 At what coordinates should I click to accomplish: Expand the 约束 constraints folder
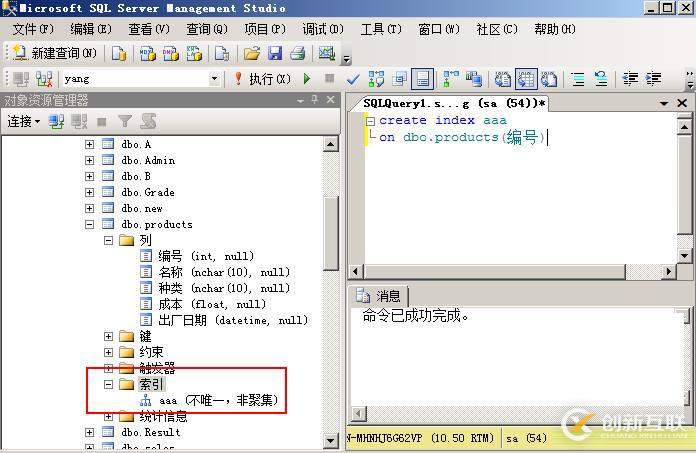tap(108, 352)
